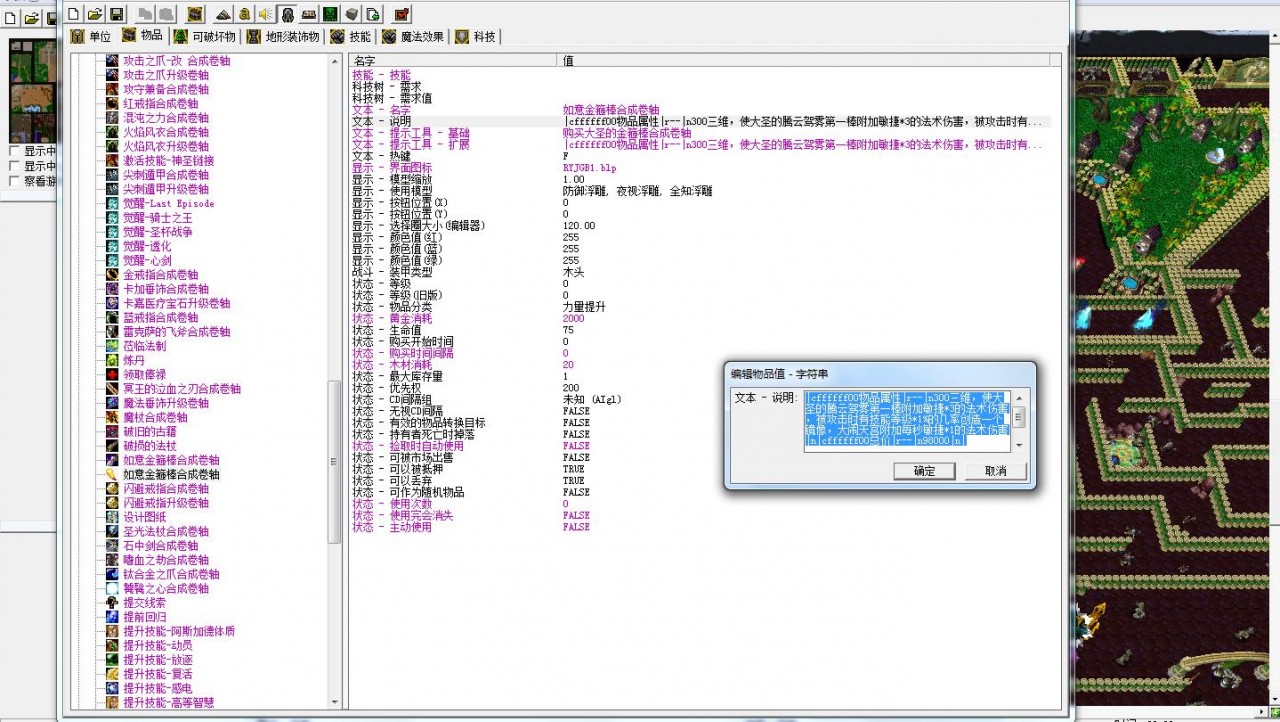Screen dimensions: 1280x722
Task: Open the Terrain Editor toolbar icon
Action: coord(224,14)
